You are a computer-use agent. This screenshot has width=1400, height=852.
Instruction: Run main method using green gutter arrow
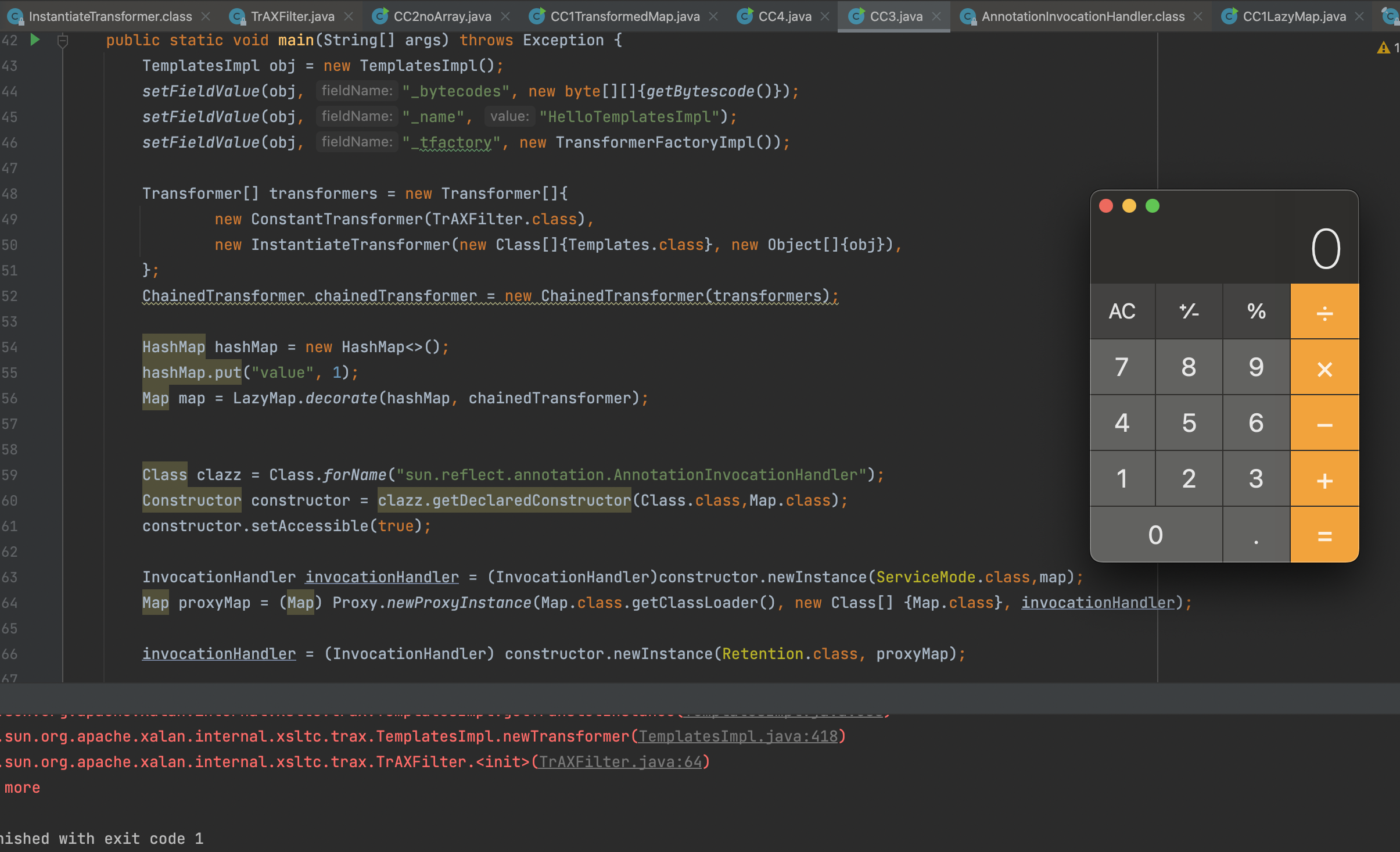35,40
